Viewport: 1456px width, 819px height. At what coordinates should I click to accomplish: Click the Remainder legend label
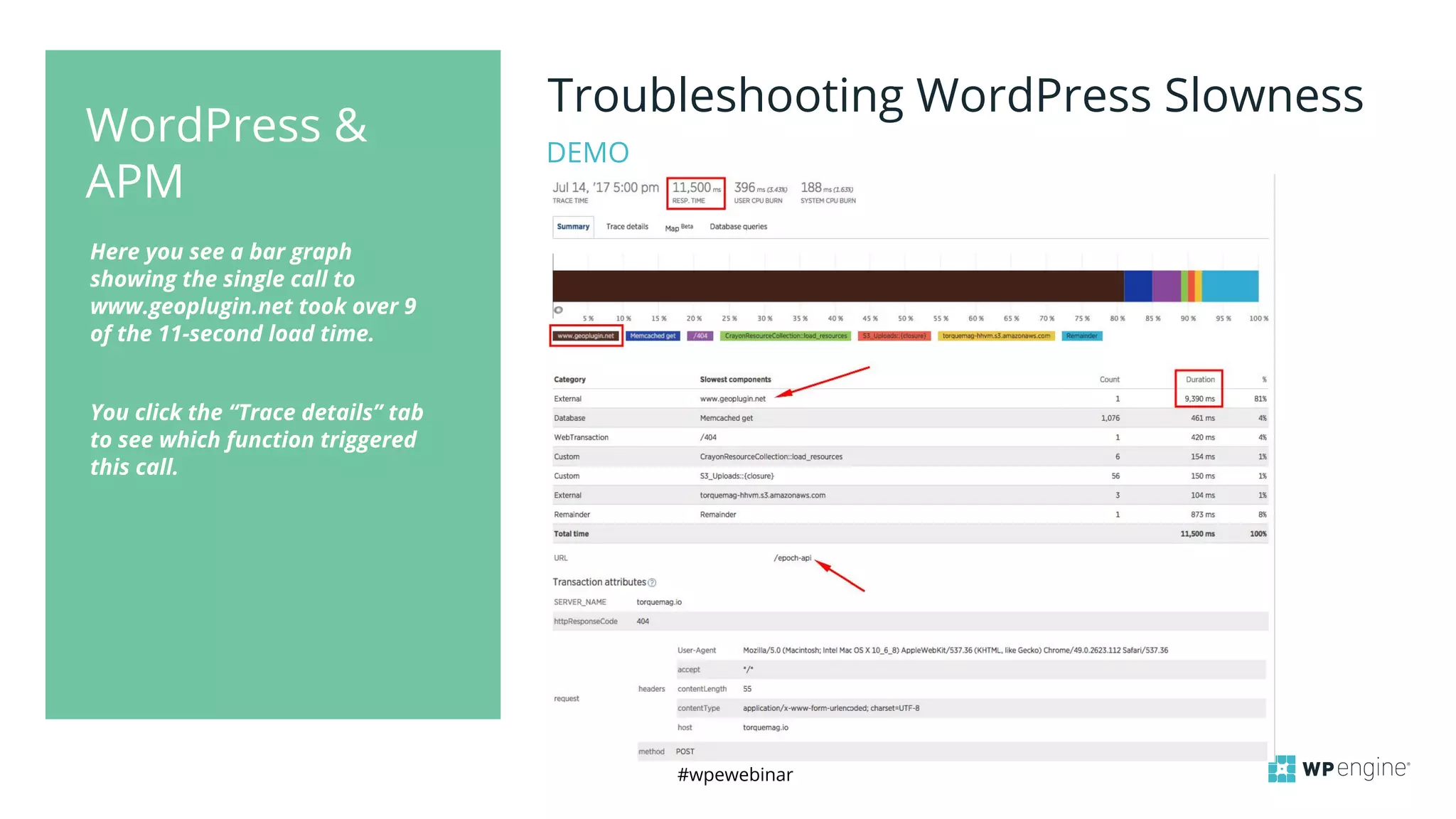point(1082,336)
